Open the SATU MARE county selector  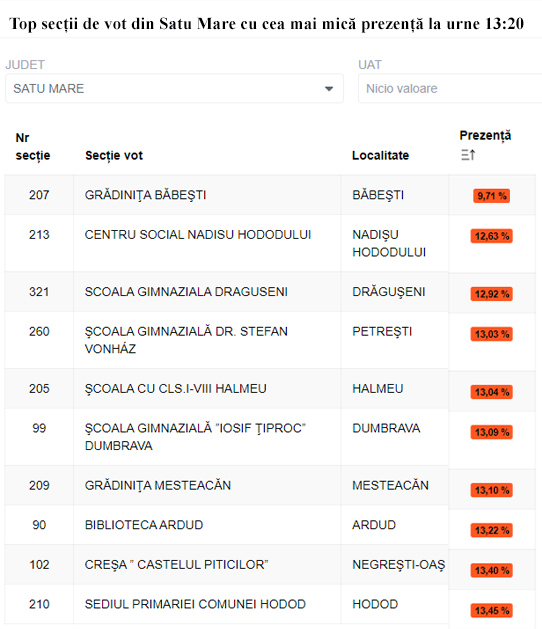pyautogui.click(x=175, y=89)
